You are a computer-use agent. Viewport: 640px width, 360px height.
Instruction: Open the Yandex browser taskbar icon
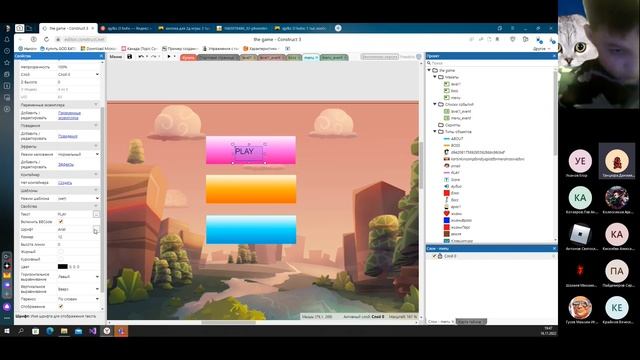click(x=107, y=331)
